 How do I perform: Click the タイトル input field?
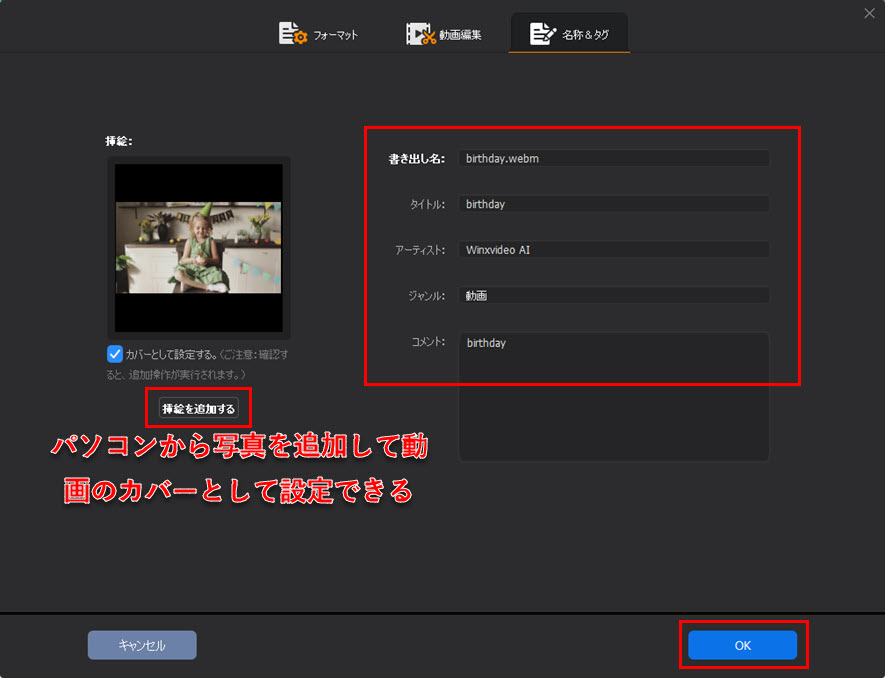(614, 204)
